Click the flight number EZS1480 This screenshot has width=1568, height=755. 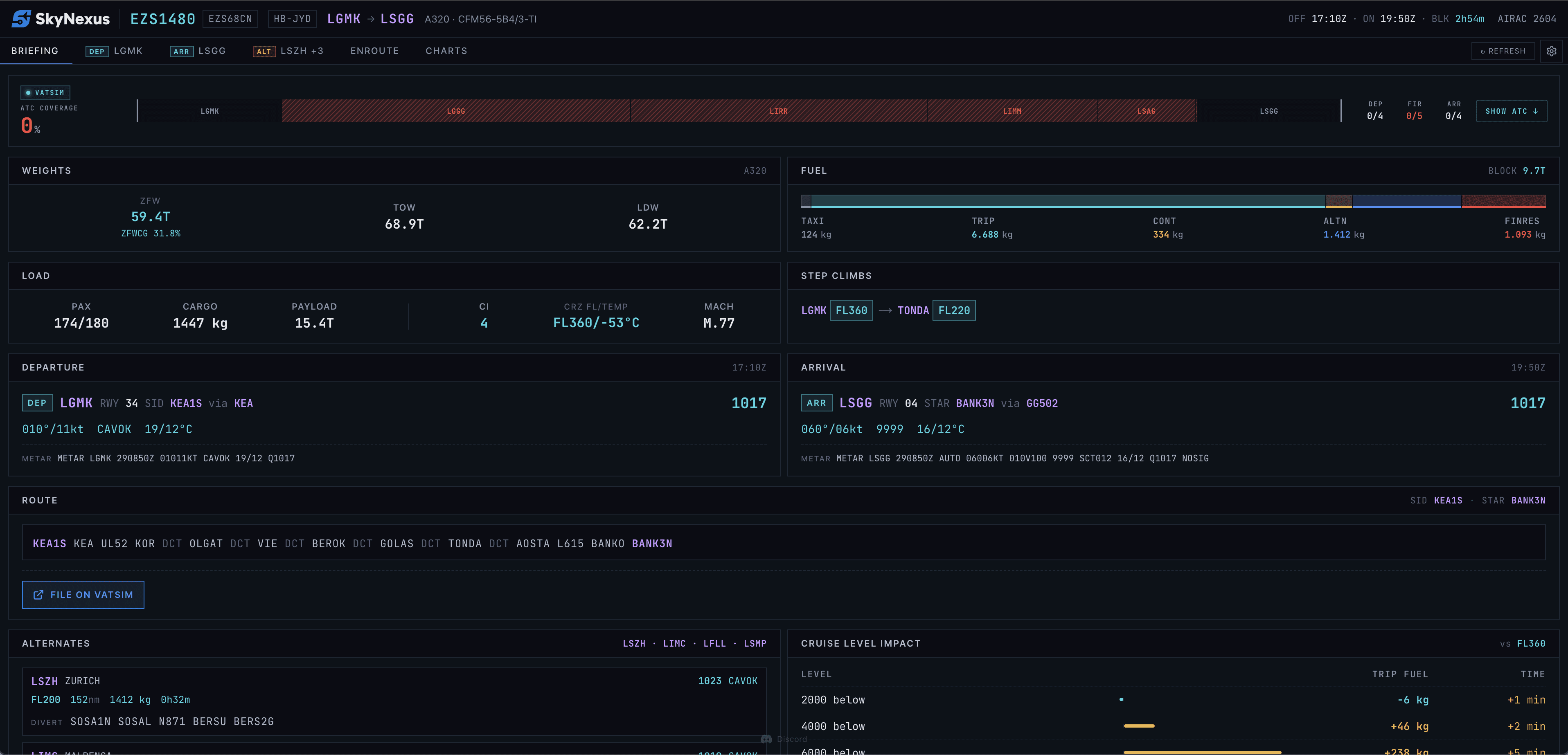click(x=162, y=19)
